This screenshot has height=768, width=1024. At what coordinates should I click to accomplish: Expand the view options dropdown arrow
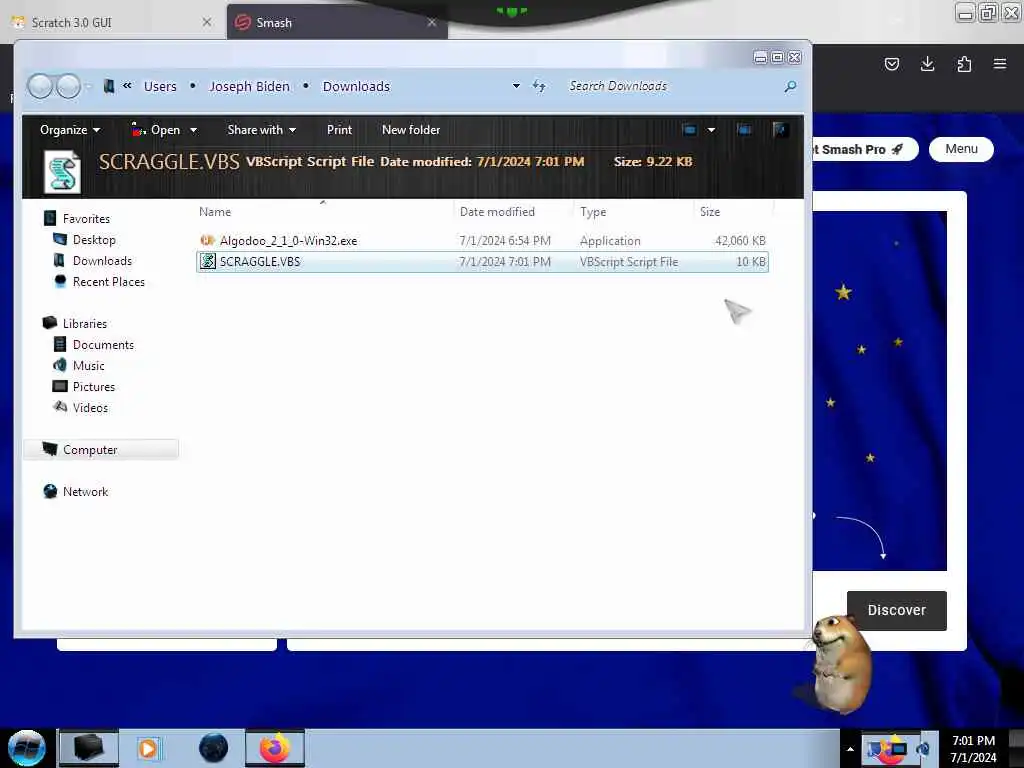point(711,130)
